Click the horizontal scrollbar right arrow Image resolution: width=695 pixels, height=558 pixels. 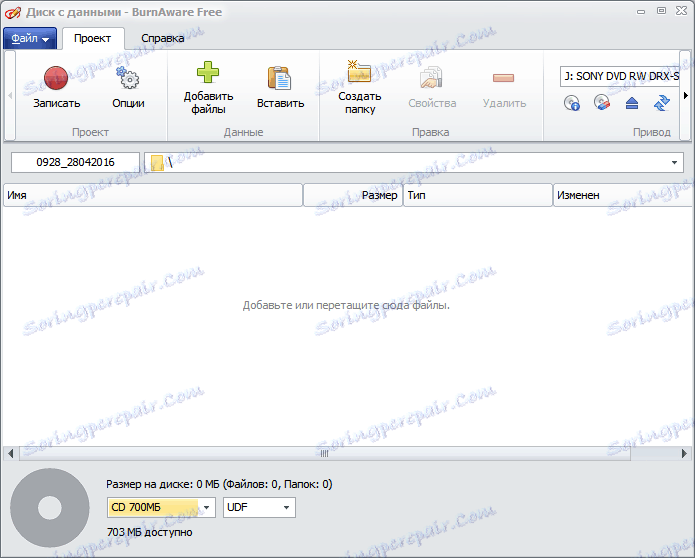[x=684, y=453]
